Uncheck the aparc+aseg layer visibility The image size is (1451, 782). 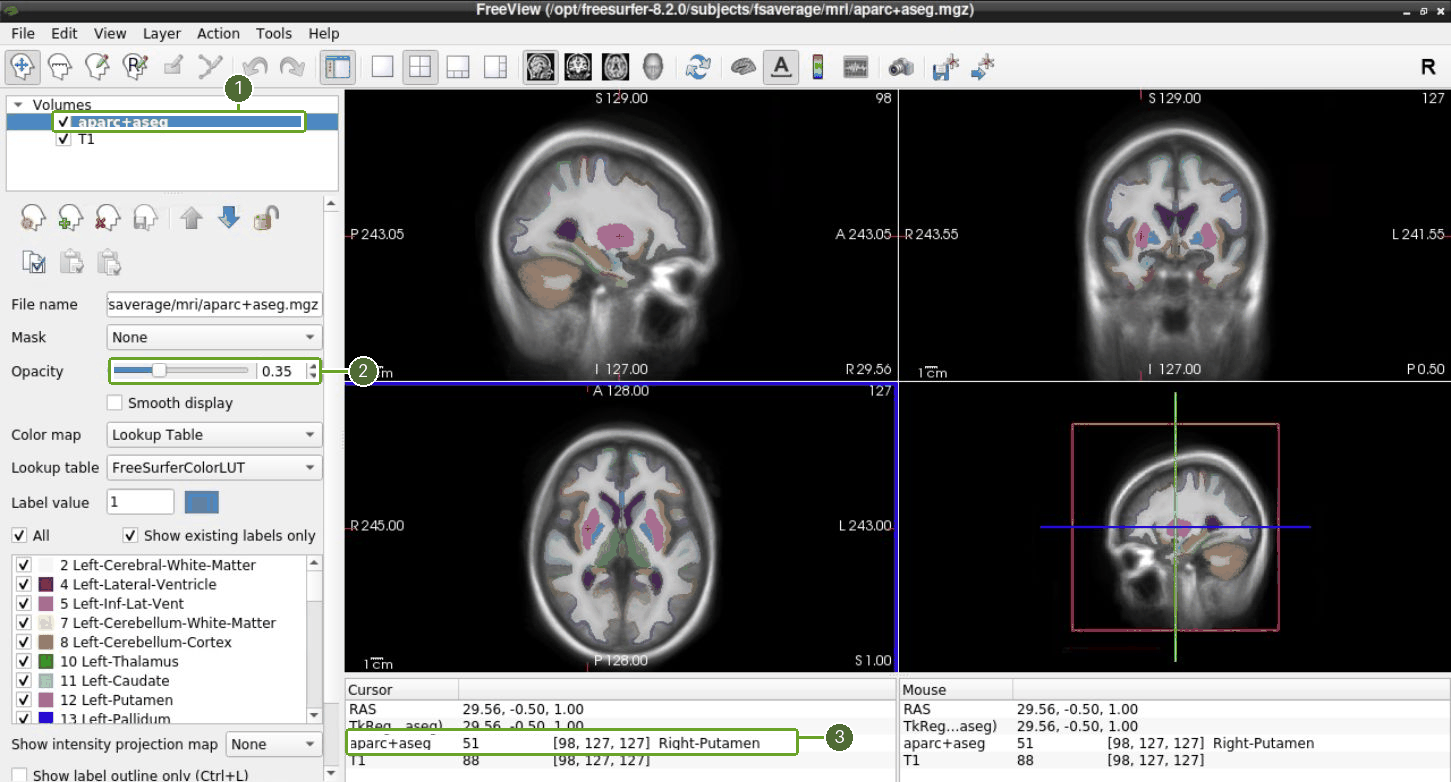64,122
